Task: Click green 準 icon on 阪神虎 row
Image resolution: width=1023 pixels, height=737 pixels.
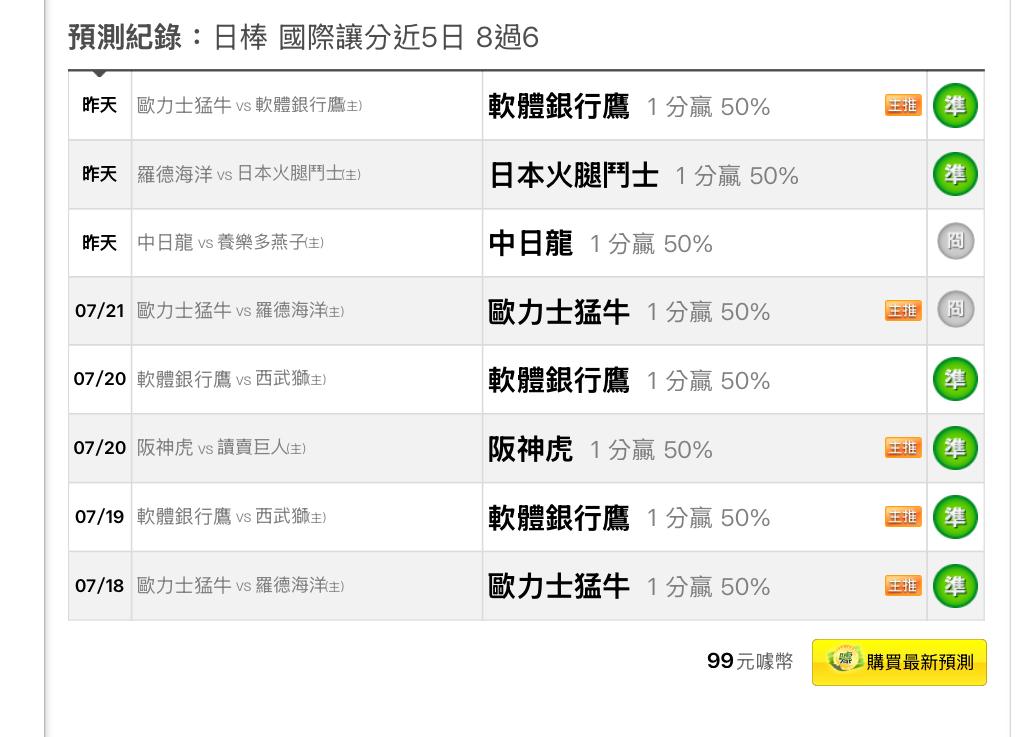Action: click(x=955, y=449)
